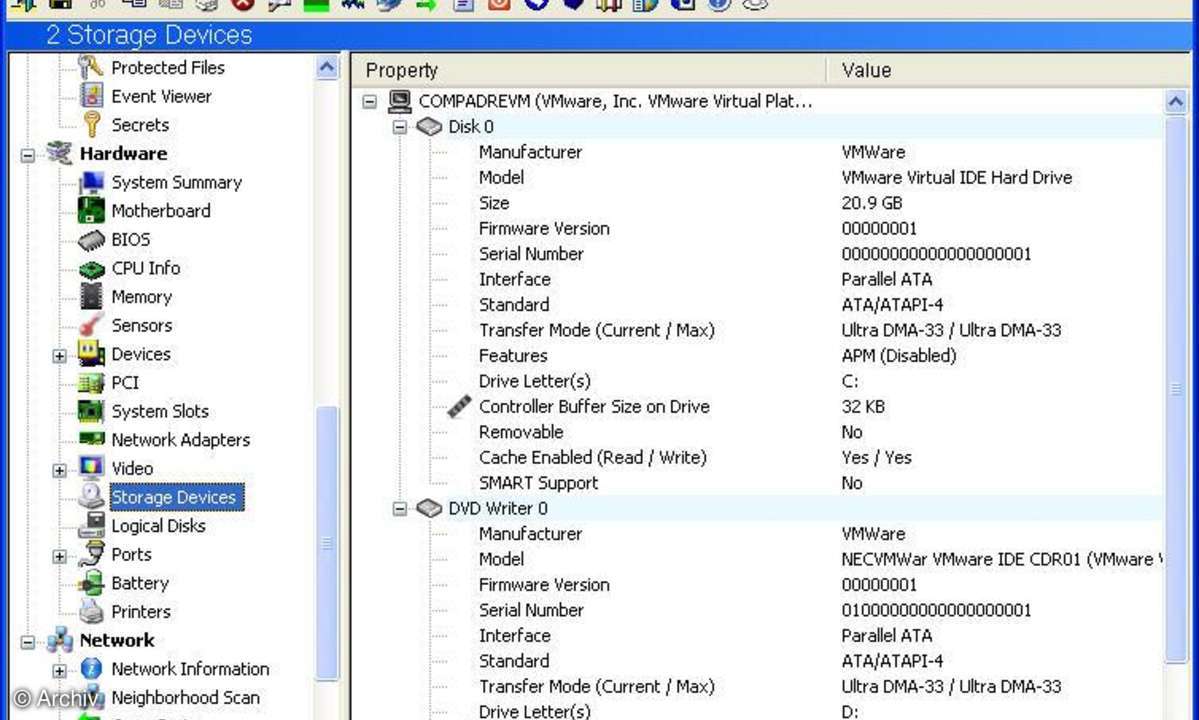Viewport: 1199px width, 720px height.
Task: Select Event Viewer in the tree
Action: [x=161, y=96]
